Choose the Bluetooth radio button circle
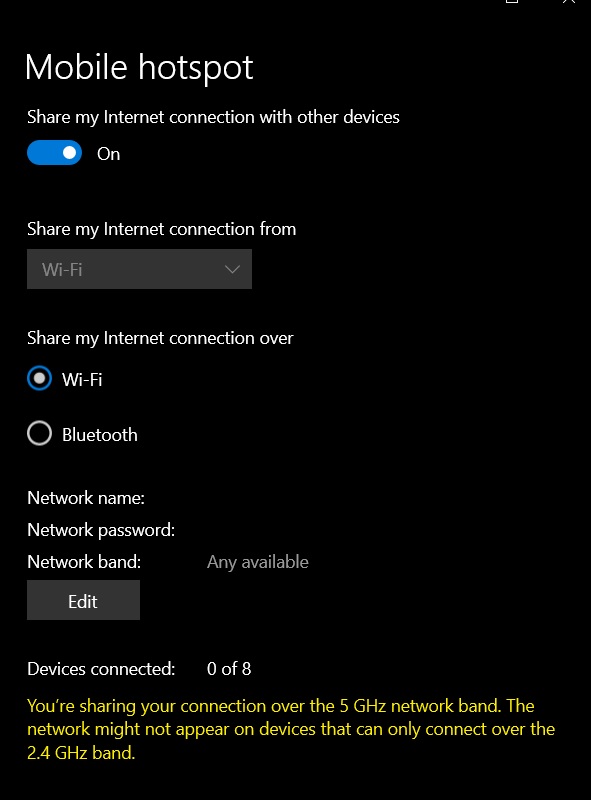Image resolution: width=591 pixels, height=800 pixels. tap(39, 433)
